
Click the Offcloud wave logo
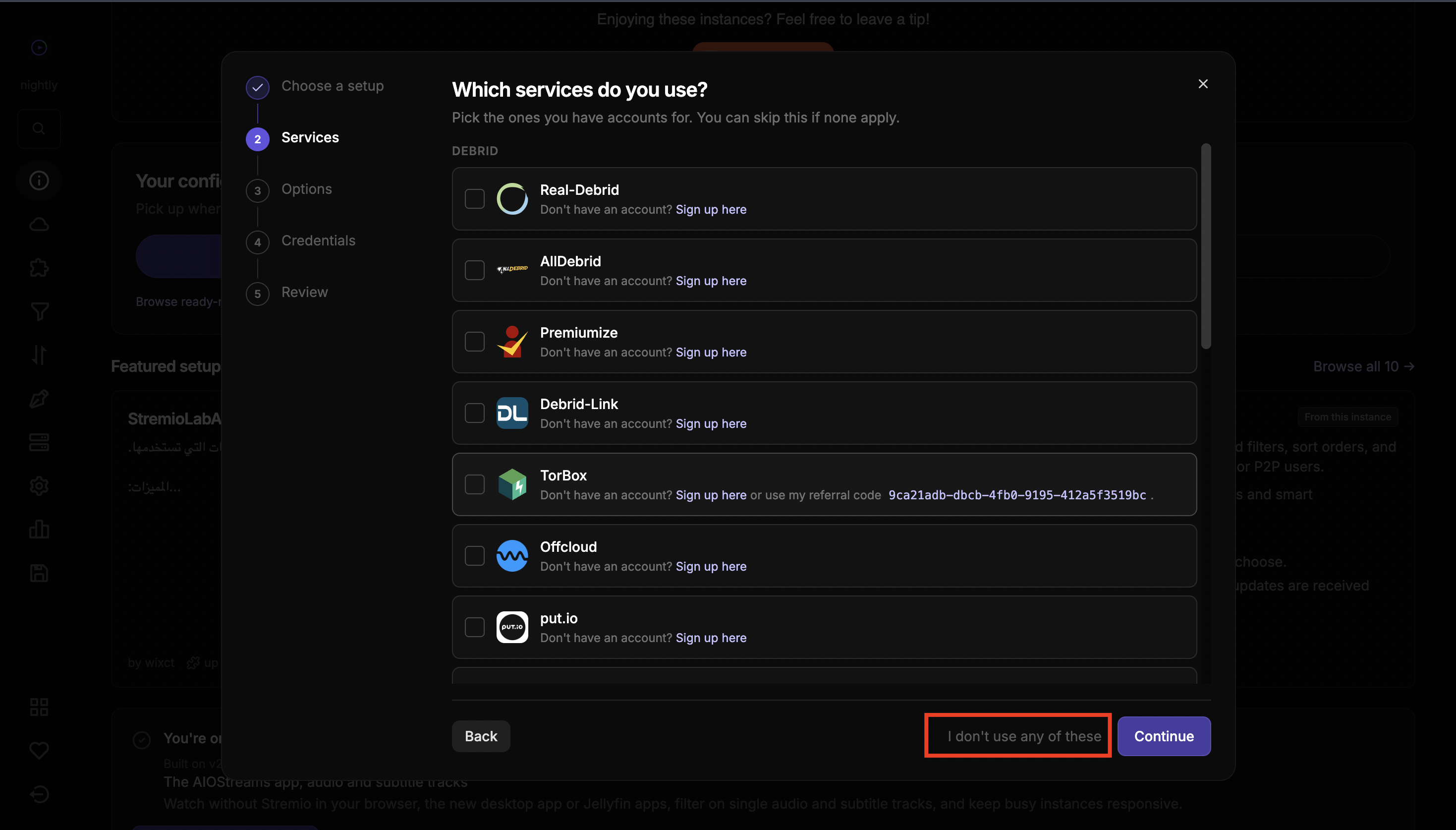tap(512, 556)
